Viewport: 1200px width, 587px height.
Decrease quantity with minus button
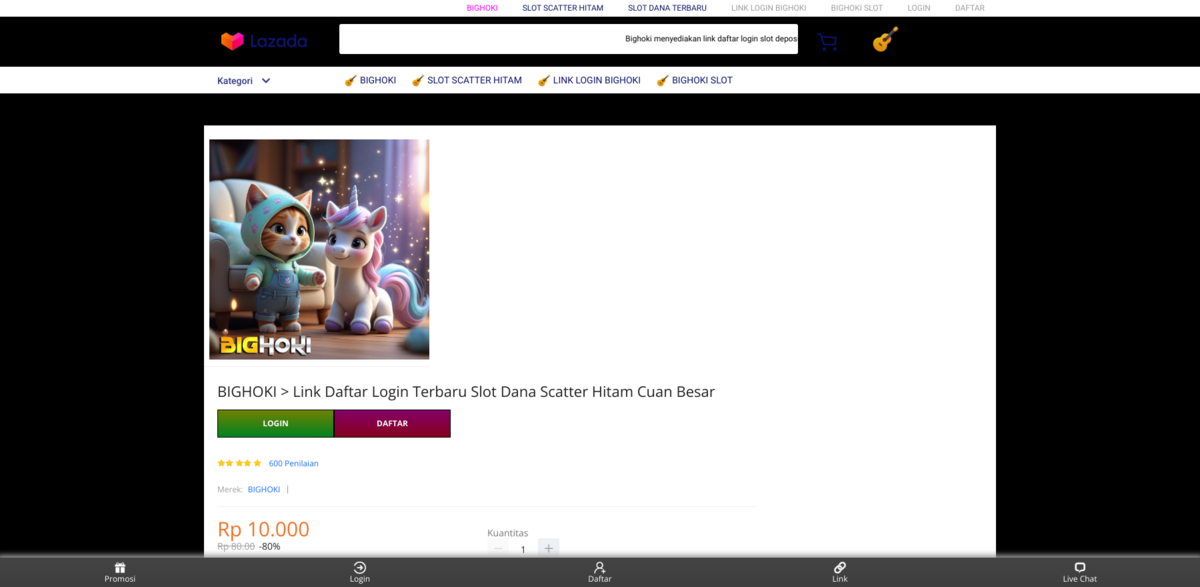(498, 548)
